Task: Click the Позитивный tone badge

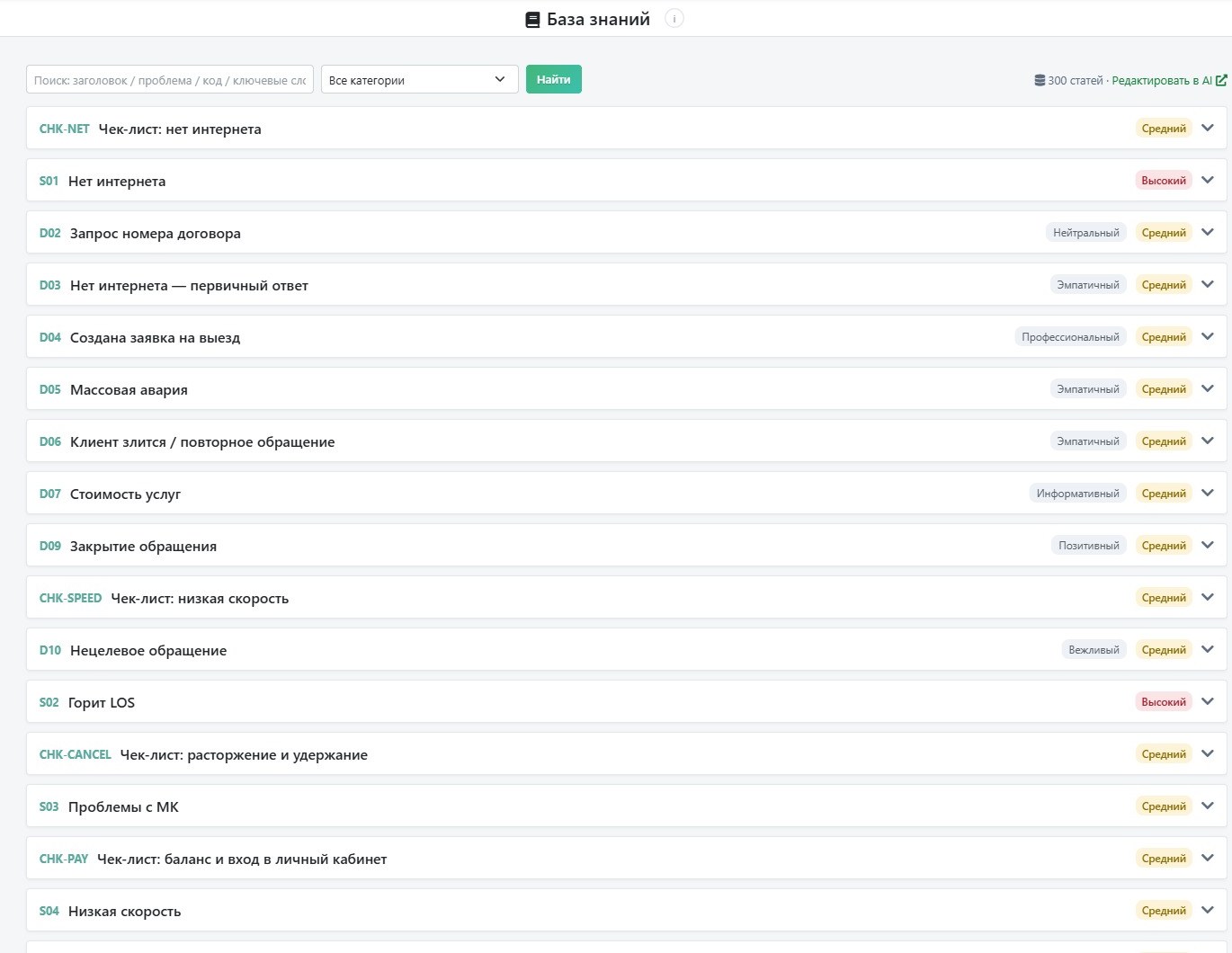Action: click(1089, 546)
